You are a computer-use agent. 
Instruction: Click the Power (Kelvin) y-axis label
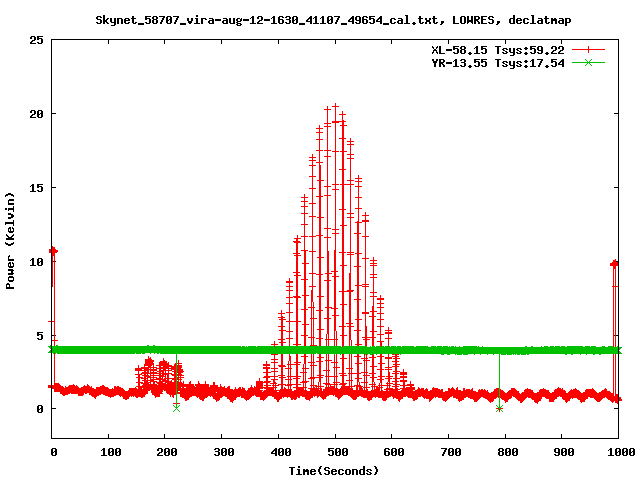10,241
